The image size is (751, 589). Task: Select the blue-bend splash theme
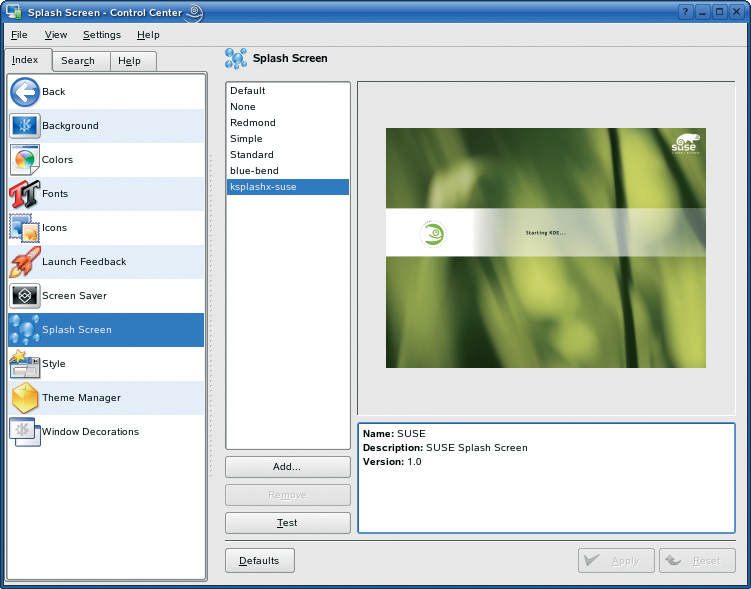287,171
